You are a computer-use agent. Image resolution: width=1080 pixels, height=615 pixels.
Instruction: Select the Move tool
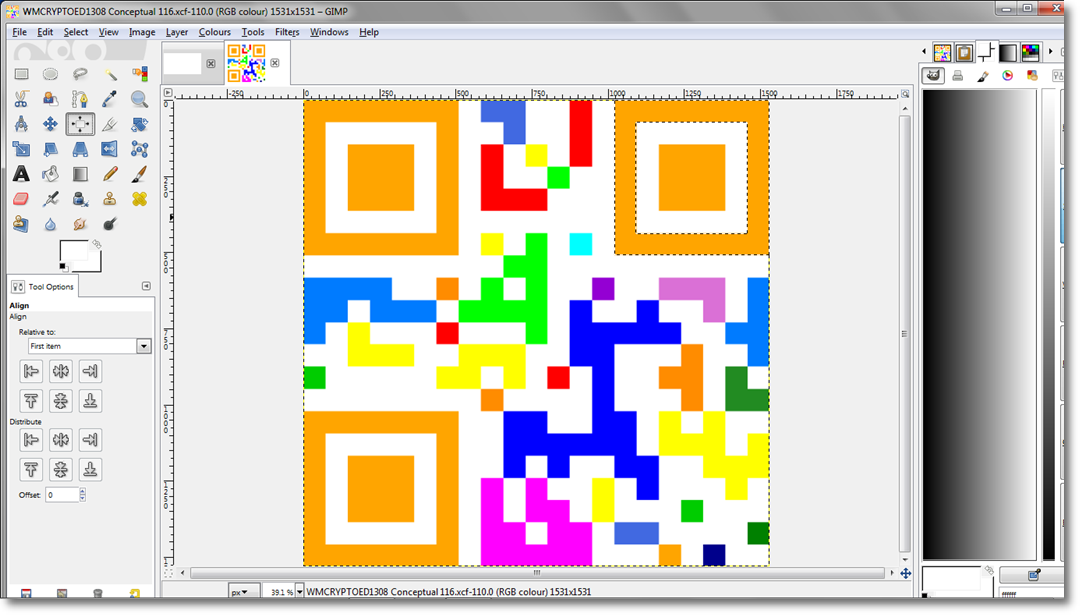point(50,124)
